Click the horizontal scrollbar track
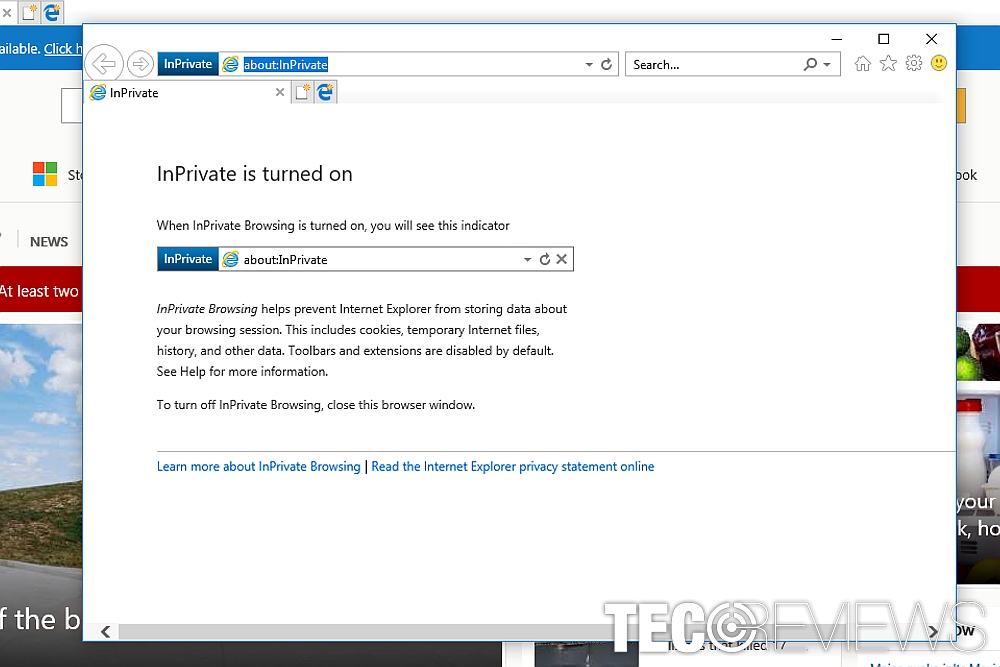 pyautogui.click(x=519, y=631)
